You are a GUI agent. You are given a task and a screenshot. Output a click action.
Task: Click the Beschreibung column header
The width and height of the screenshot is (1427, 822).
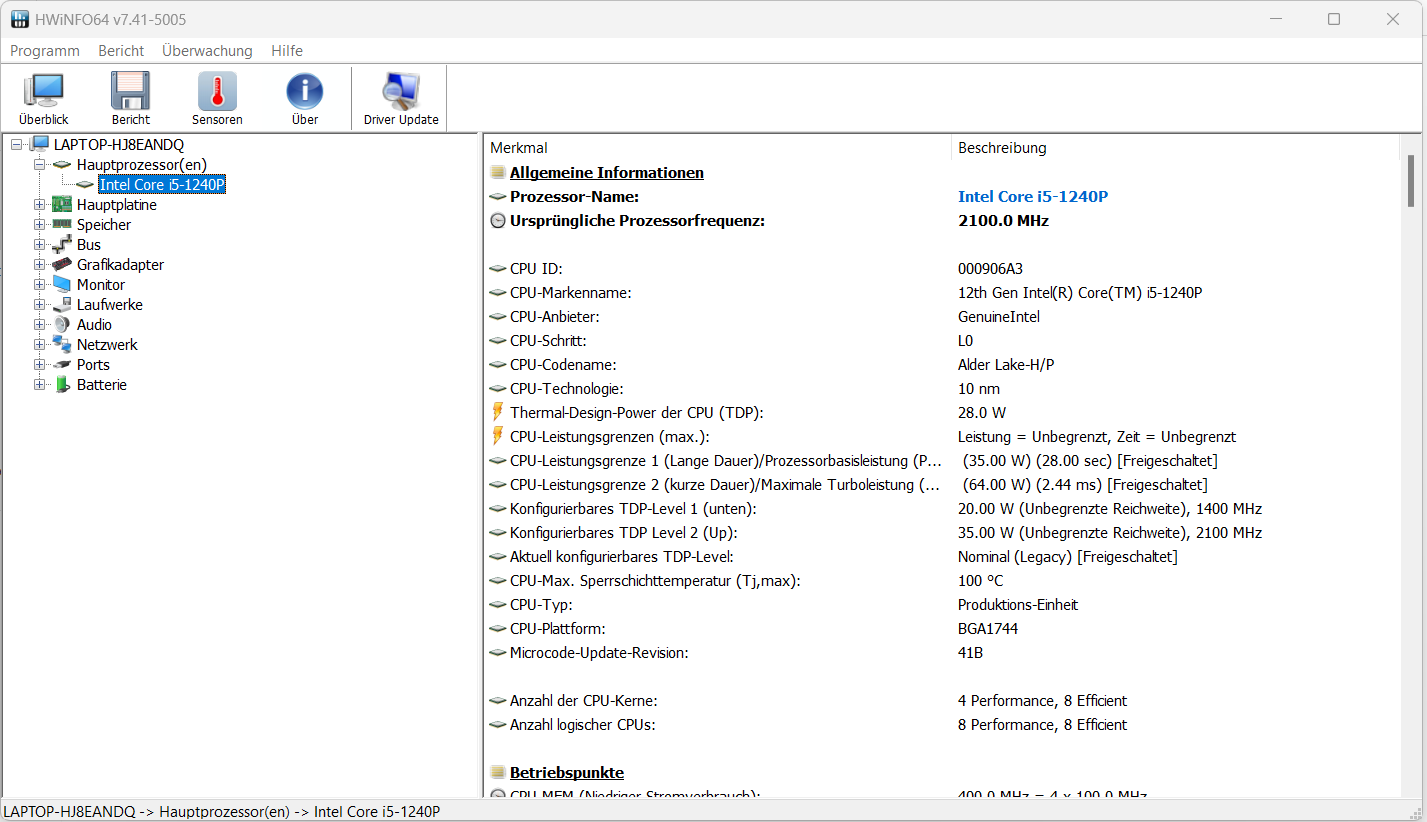(1002, 148)
